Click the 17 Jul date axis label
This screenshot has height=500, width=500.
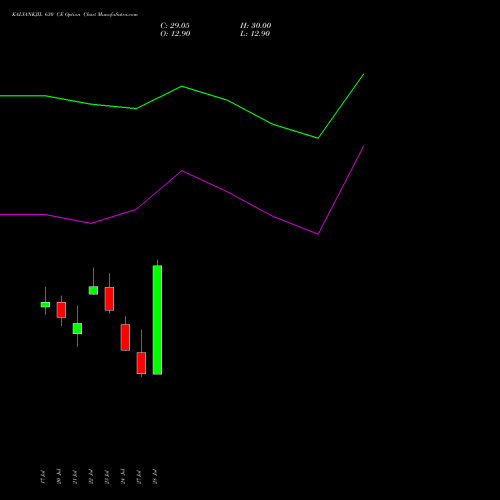point(43,477)
